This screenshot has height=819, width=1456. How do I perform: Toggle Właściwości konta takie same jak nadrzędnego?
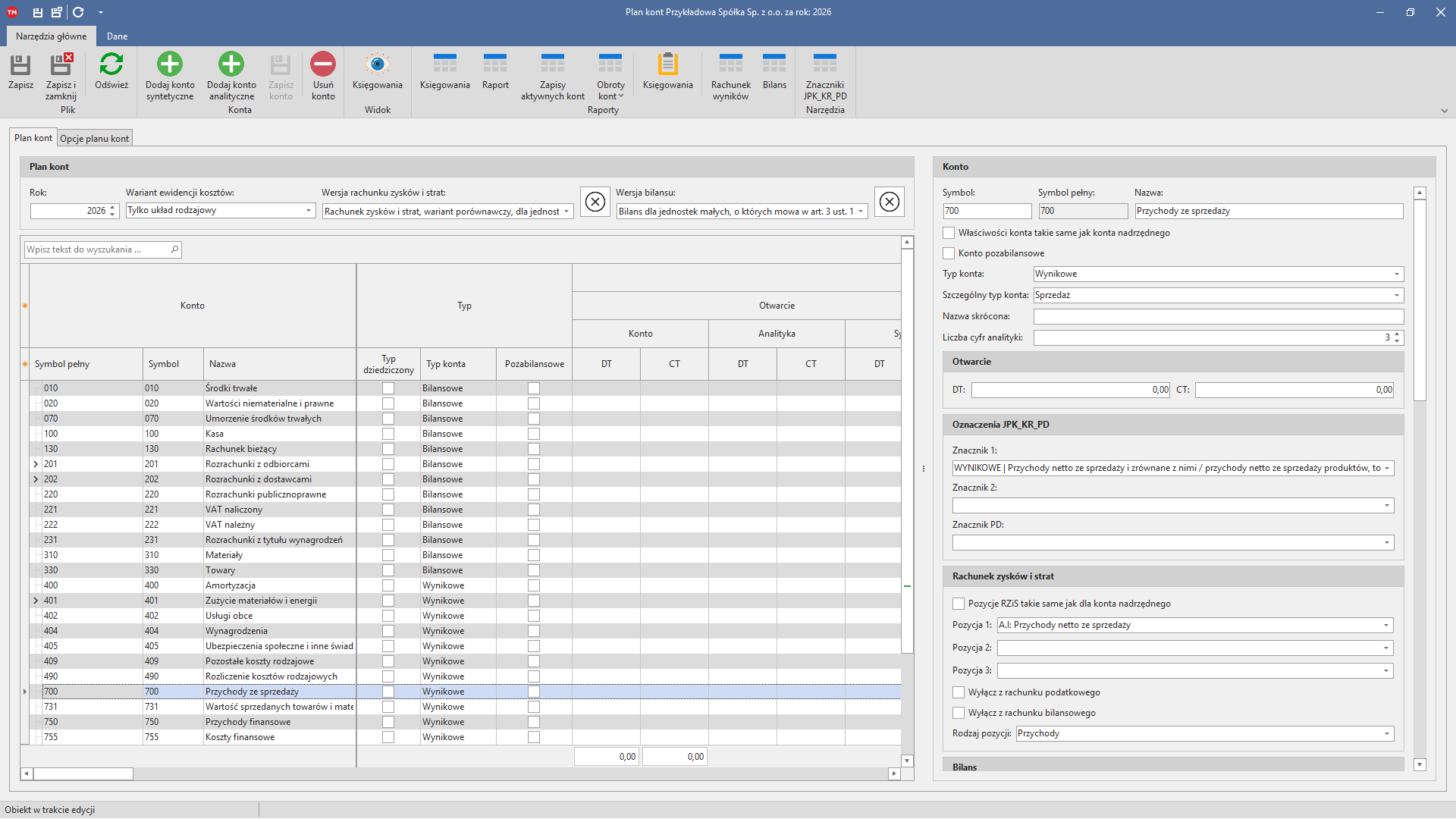tap(949, 233)
